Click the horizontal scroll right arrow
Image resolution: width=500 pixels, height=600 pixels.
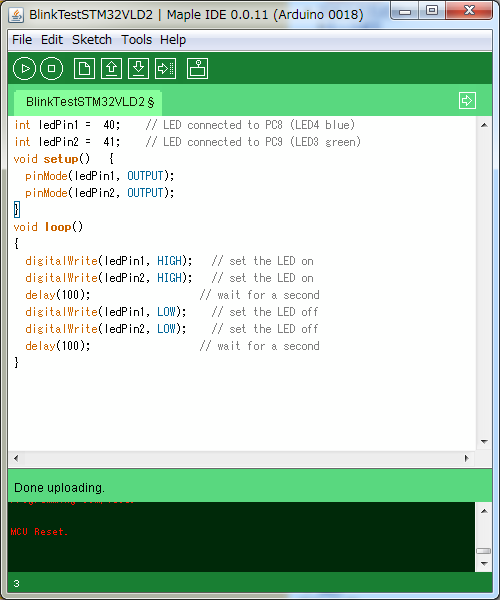[466, 458]
